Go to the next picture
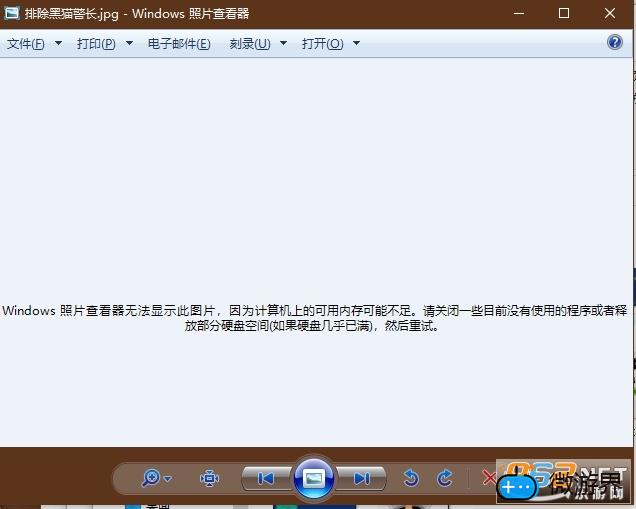 tap(361, 479)
